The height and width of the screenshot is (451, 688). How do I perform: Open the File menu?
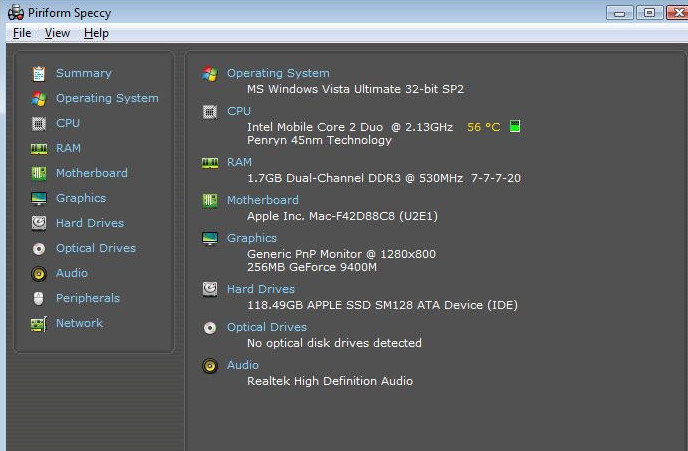pos(22,33)
